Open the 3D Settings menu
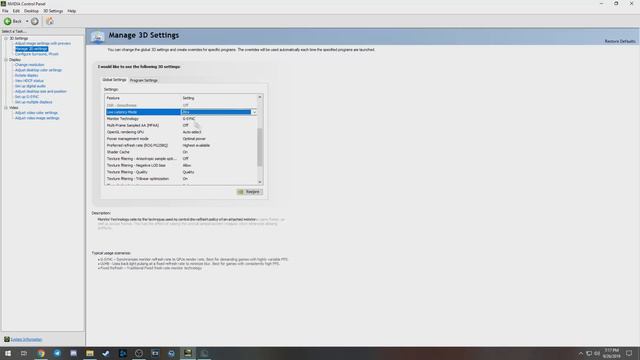 pyautogui.click(x=53, y=11)
